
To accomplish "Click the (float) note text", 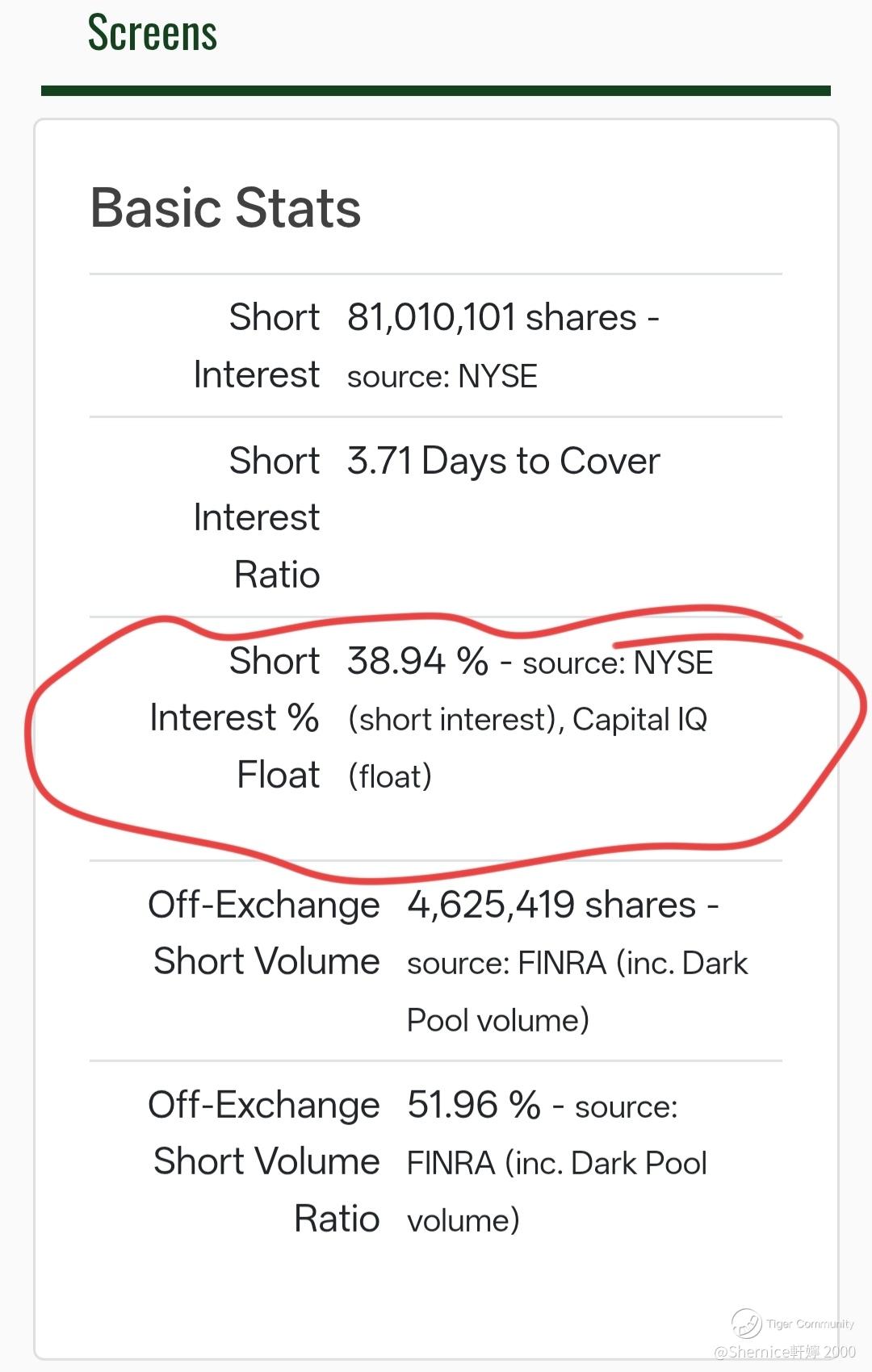I will [x=390, y=776].
